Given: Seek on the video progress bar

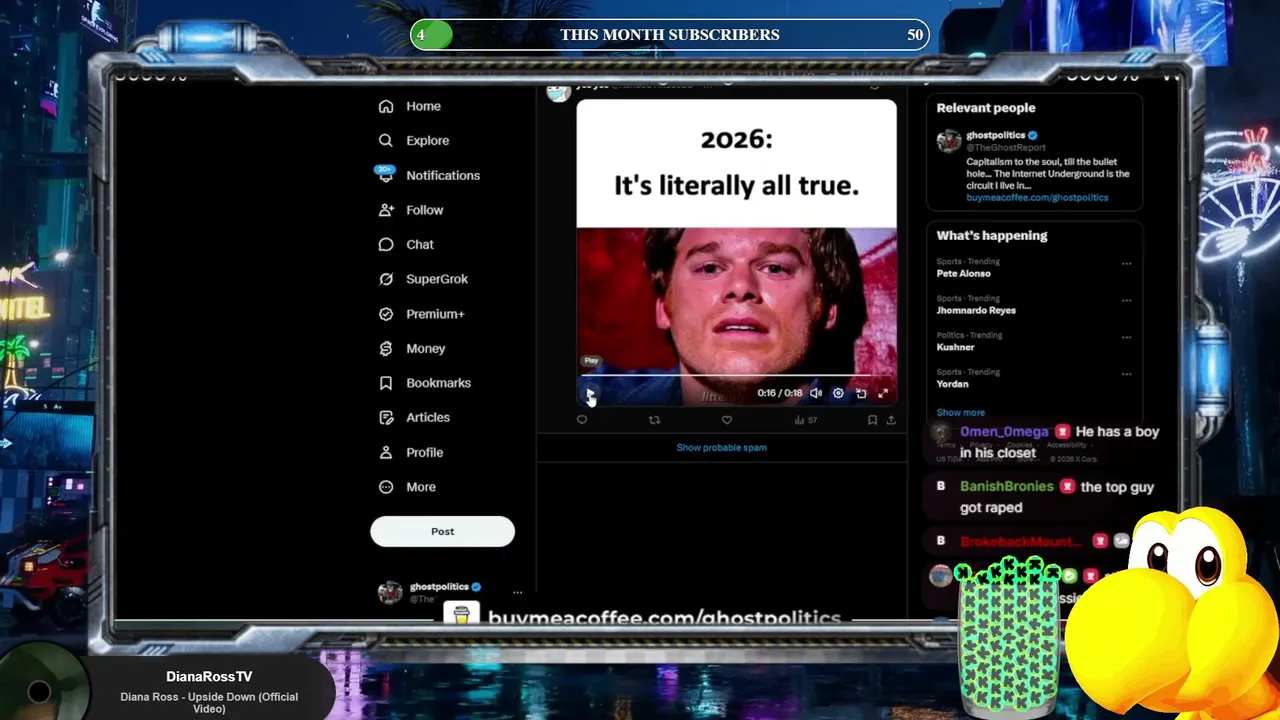Looking at the screenshot, I should [736, 376].
